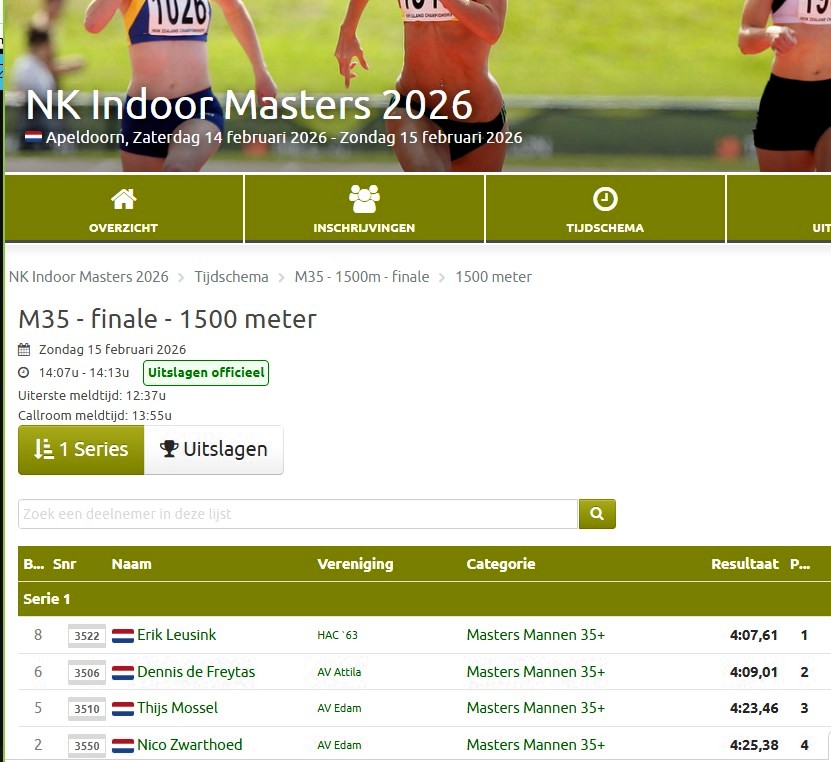Click the Uitslagen officieel status badge

206,373
